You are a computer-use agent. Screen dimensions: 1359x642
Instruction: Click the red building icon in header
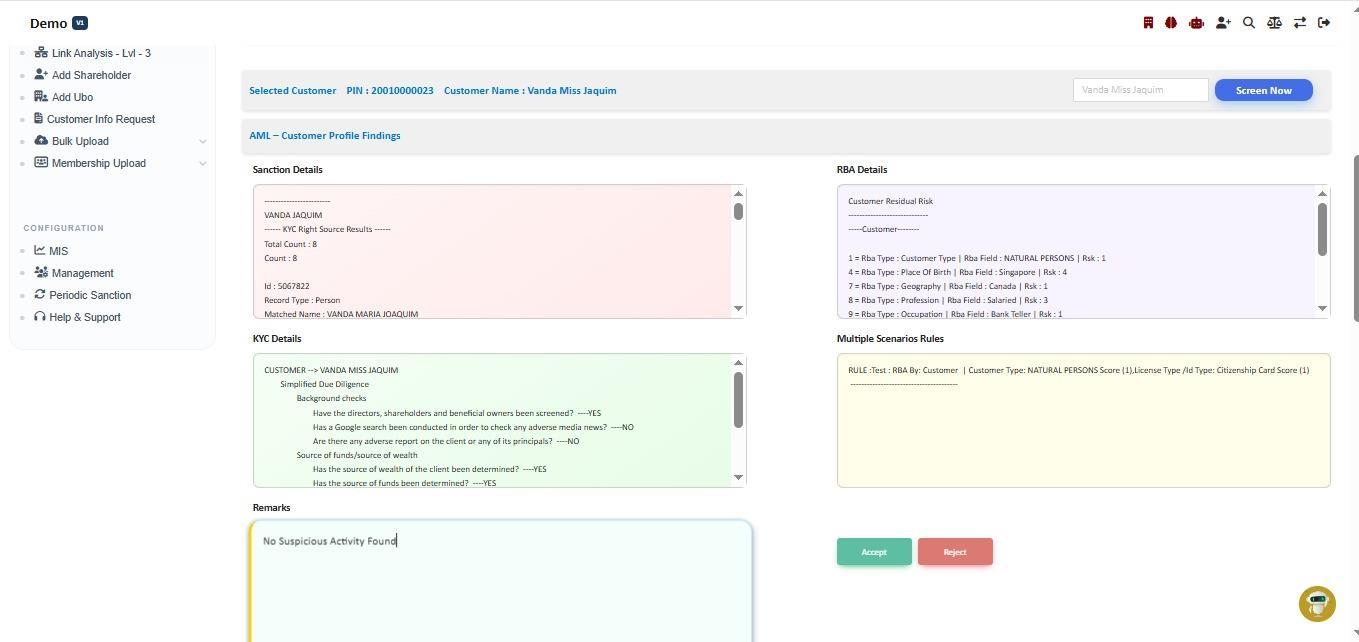(x=1148, y=22)
